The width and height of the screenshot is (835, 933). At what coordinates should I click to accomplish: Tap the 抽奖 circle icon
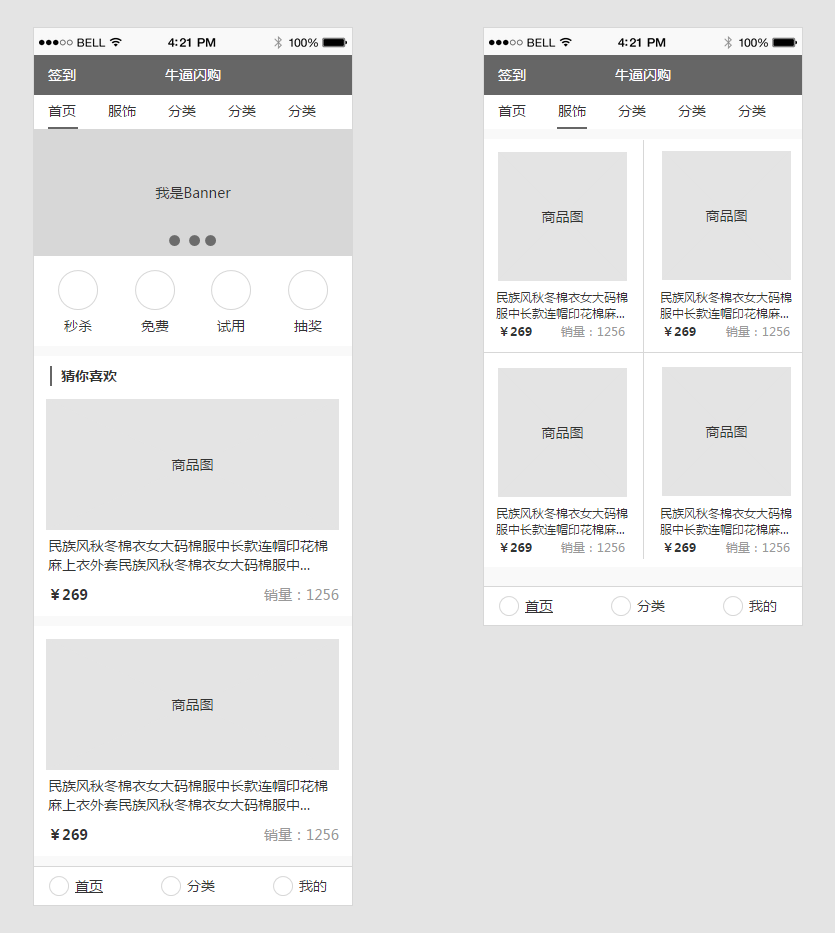tap(308, 290)
